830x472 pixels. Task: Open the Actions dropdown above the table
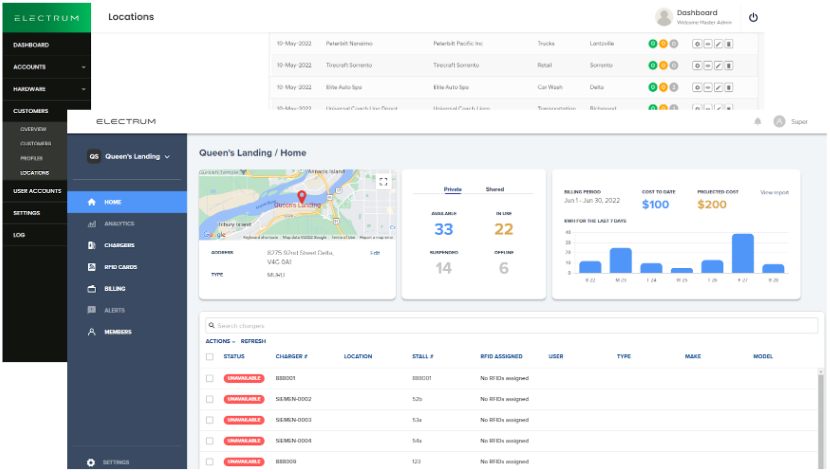click(220, 341)
